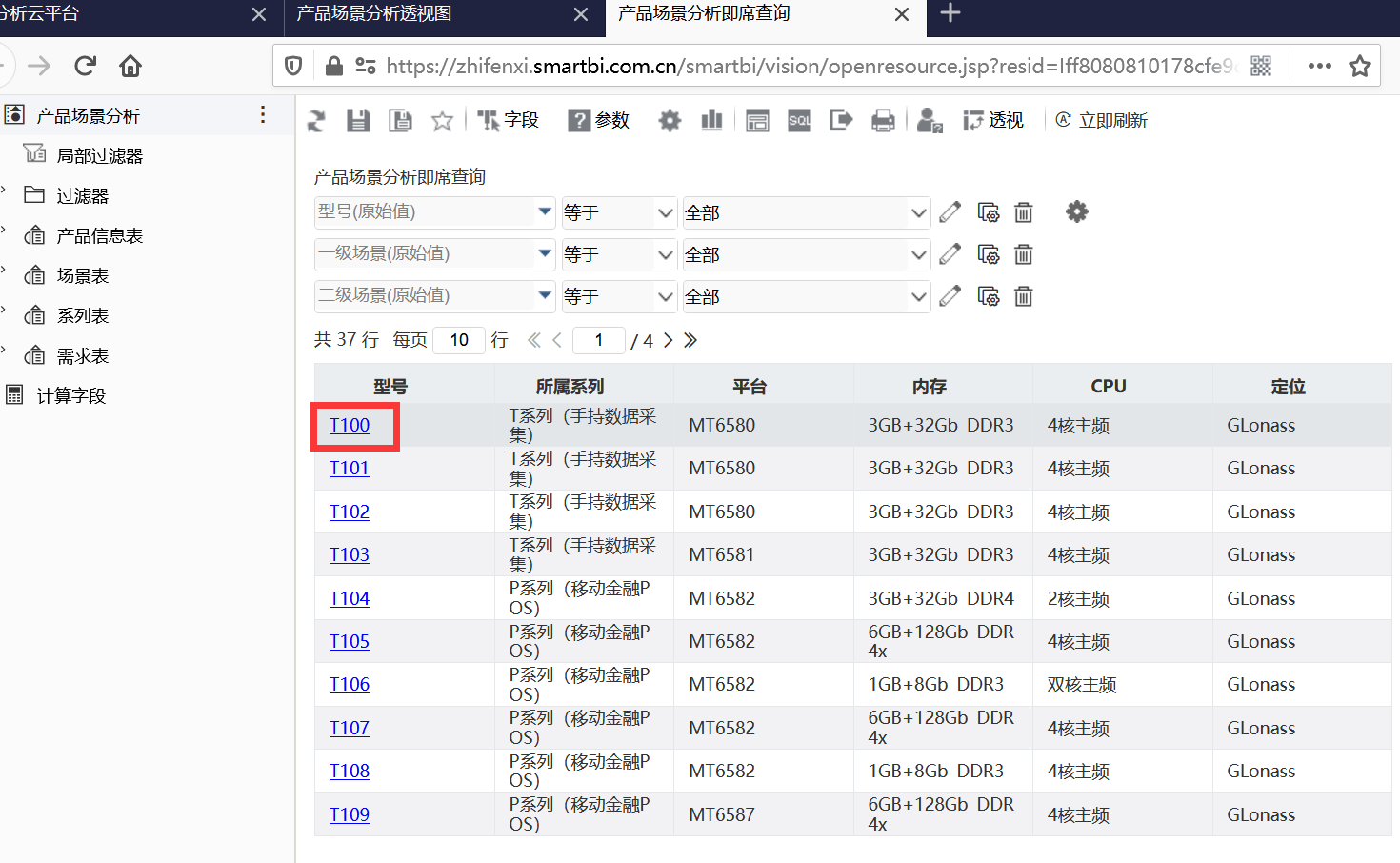Open the 全部 value dropdown for 型号
Image resolution: width=1400 pixels, height=863 pixels.
point(806,212)
